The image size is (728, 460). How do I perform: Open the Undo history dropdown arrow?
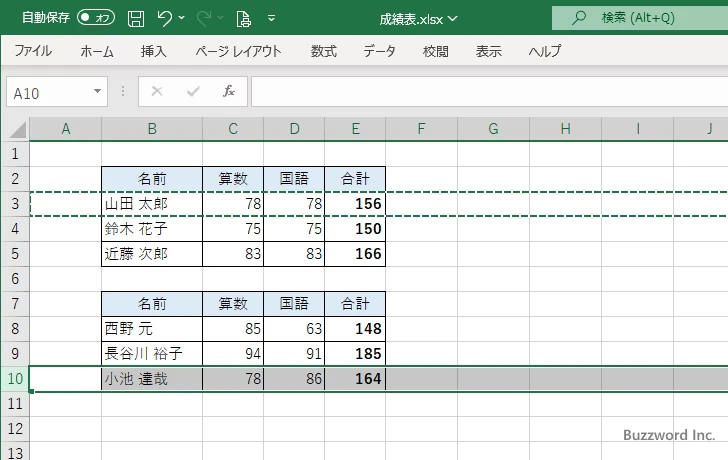(182, 18)
